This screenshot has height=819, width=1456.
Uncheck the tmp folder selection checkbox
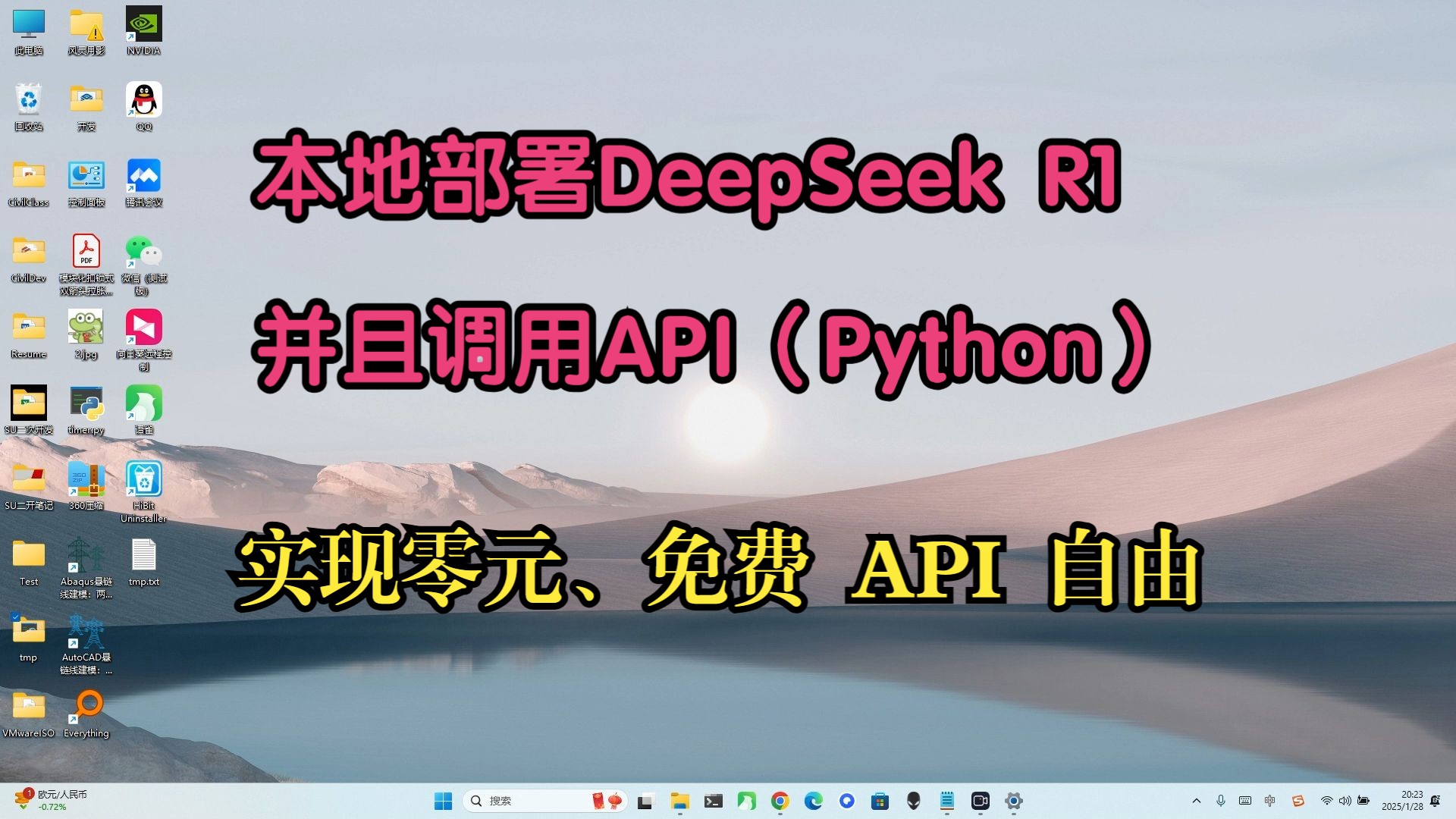pyautogui.click(x=15, y=617)
